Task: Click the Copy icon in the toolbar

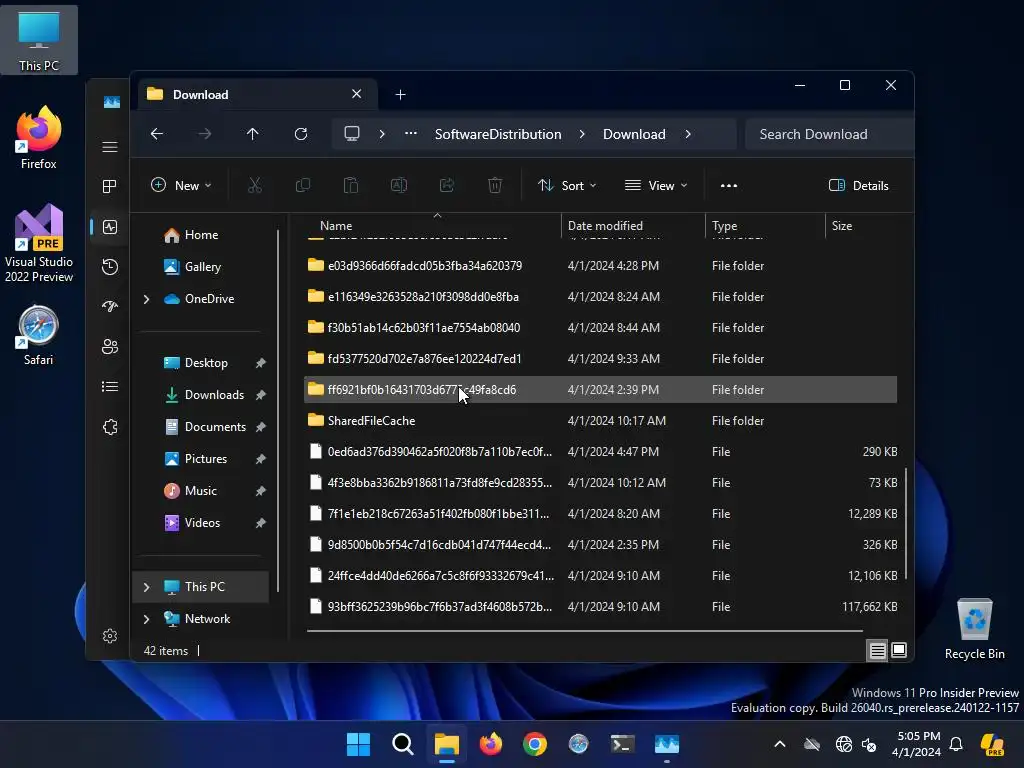Action: (x=302, y=185)
